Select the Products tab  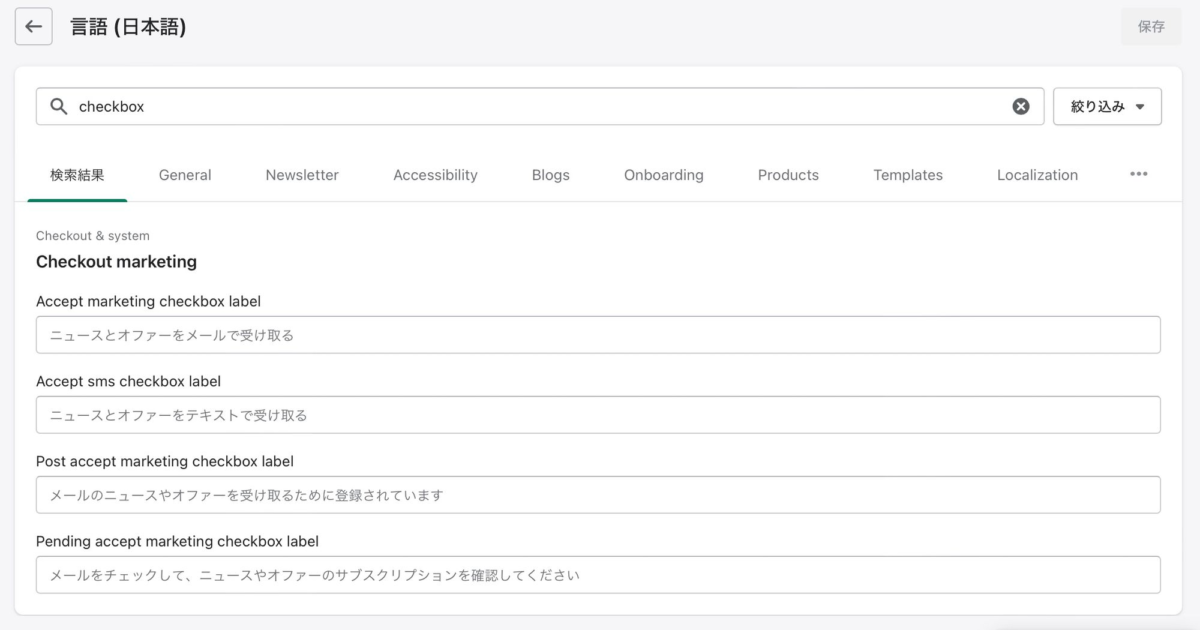(788, 175)
